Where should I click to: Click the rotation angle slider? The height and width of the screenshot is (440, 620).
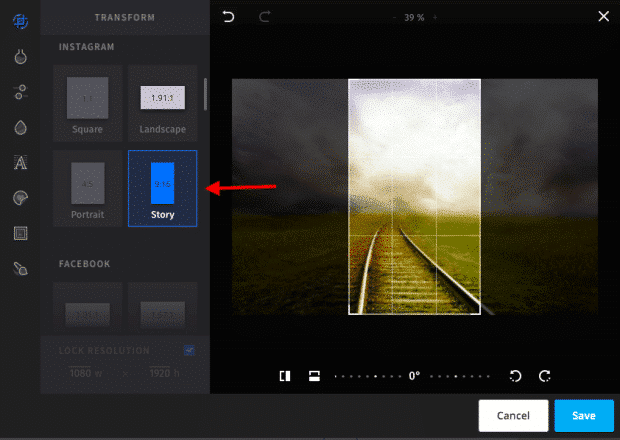click(412, 376)
